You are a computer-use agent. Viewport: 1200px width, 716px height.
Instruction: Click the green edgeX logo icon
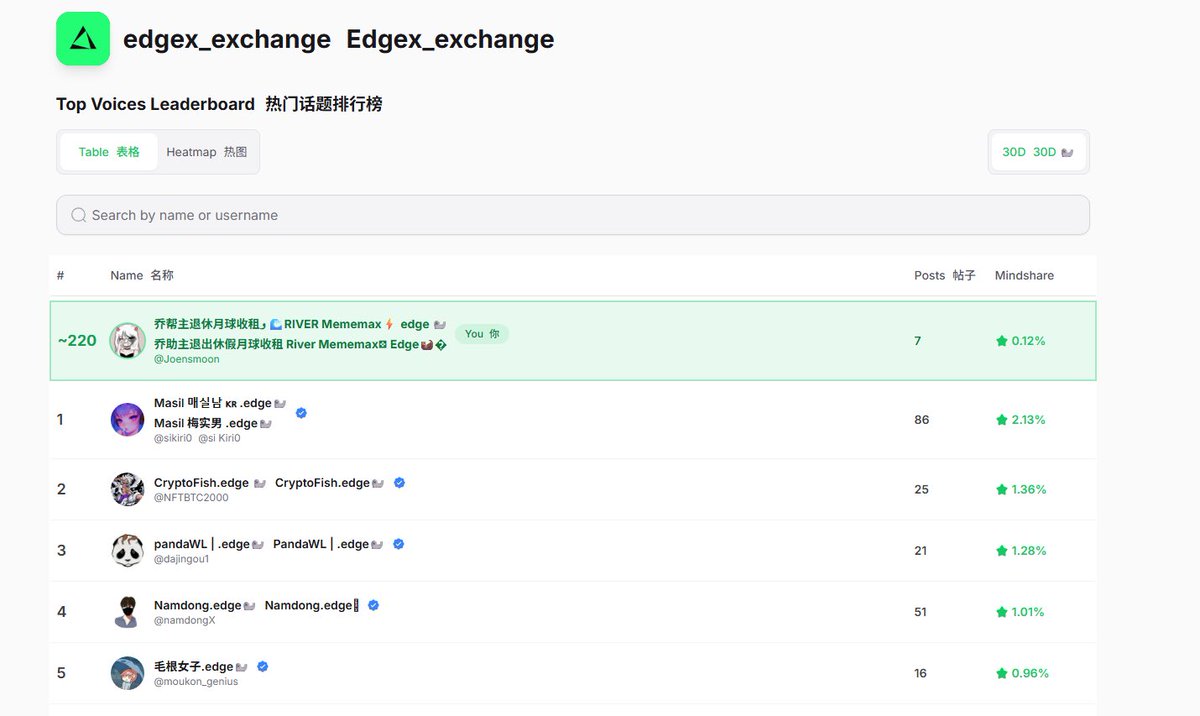click(83, 39)
